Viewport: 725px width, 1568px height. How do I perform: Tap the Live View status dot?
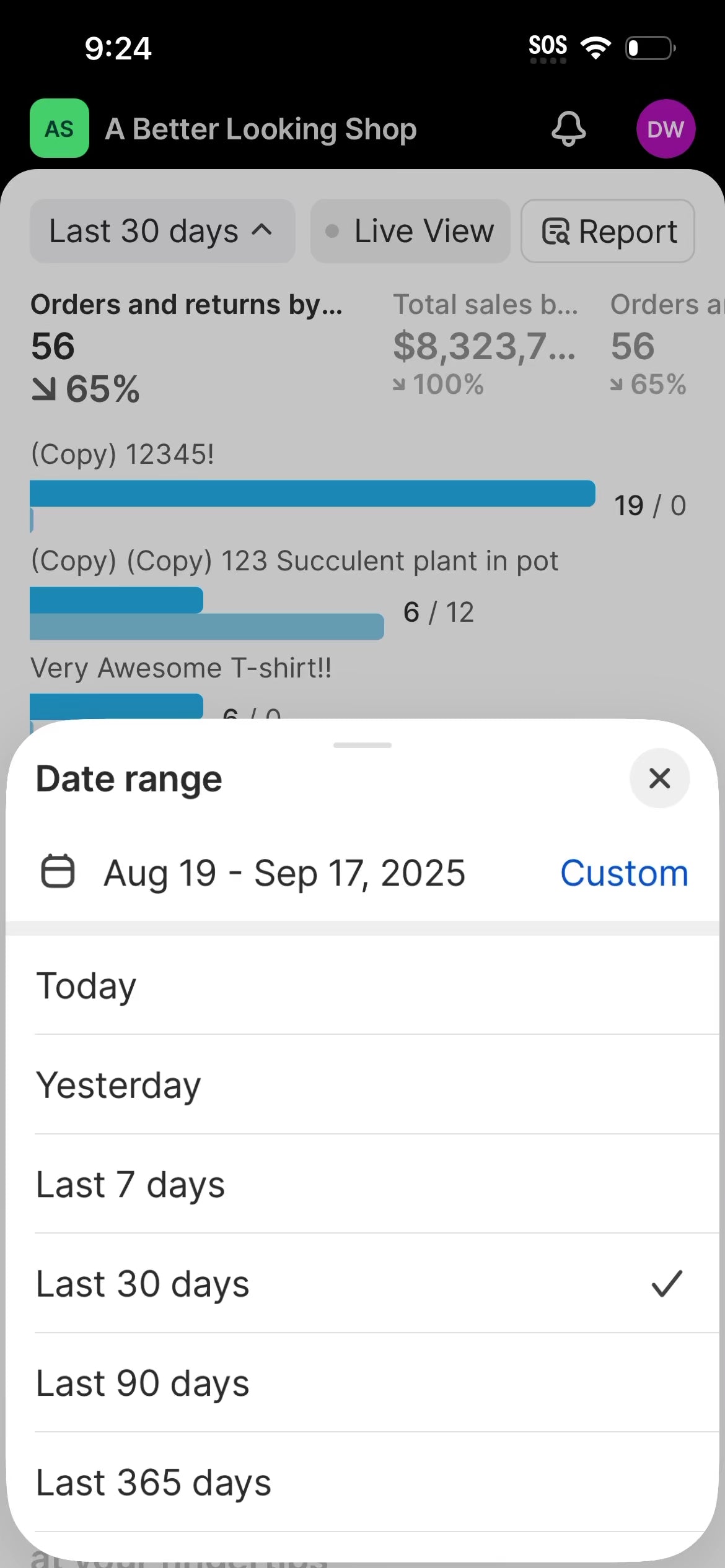[332, 232]
